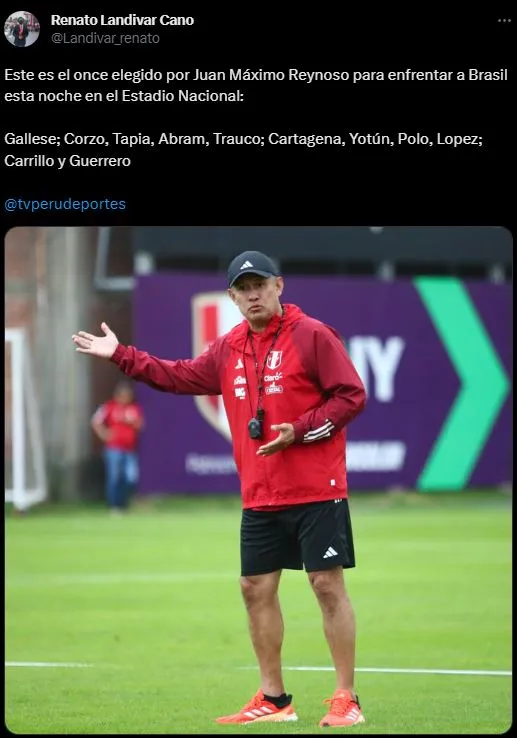Viewport: 517px width, 738px height.
Task: Click the stopwatch hanging from the coach's neck
Action: (255, 427)
